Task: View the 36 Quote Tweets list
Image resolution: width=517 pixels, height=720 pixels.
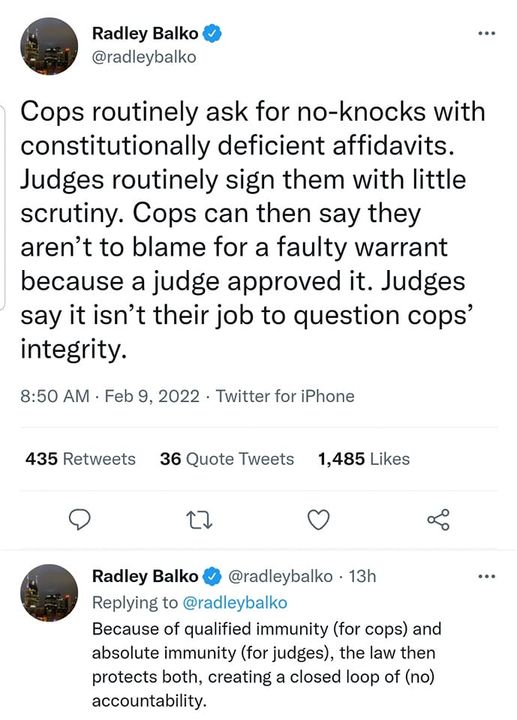Action: [x=227, y=459]
